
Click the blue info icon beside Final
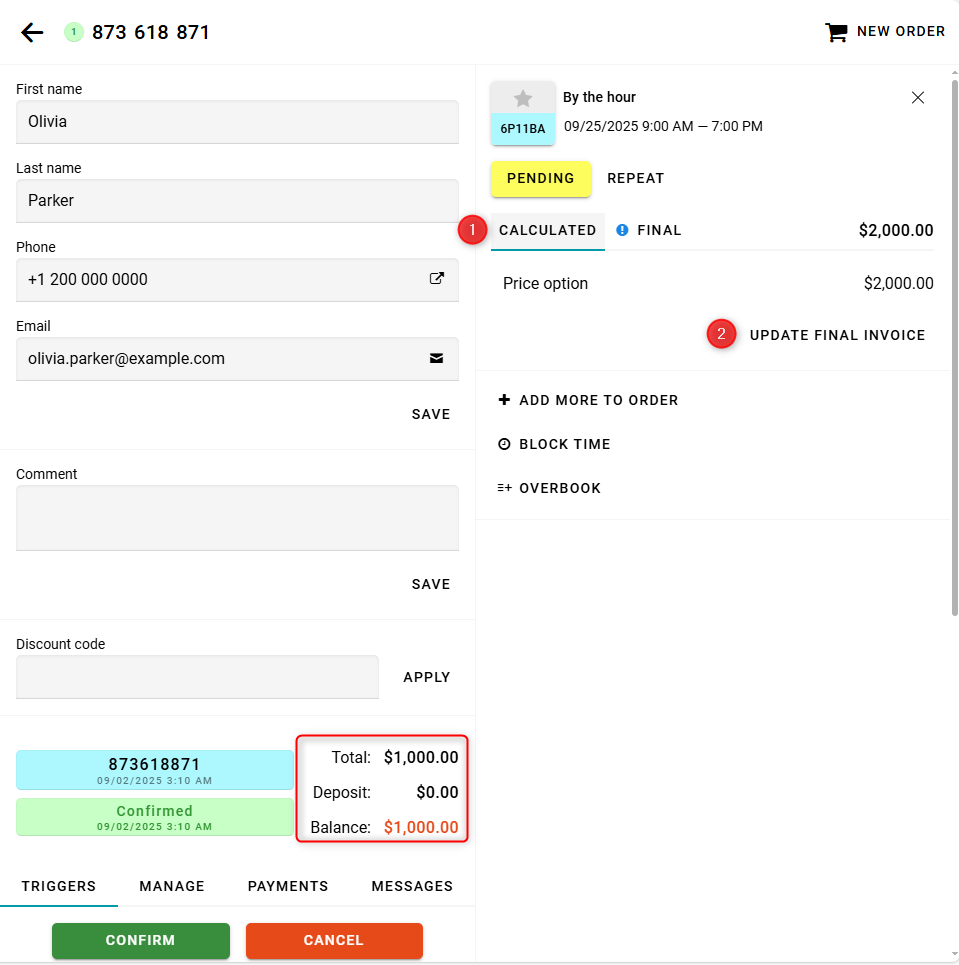[x=622, y=230]
